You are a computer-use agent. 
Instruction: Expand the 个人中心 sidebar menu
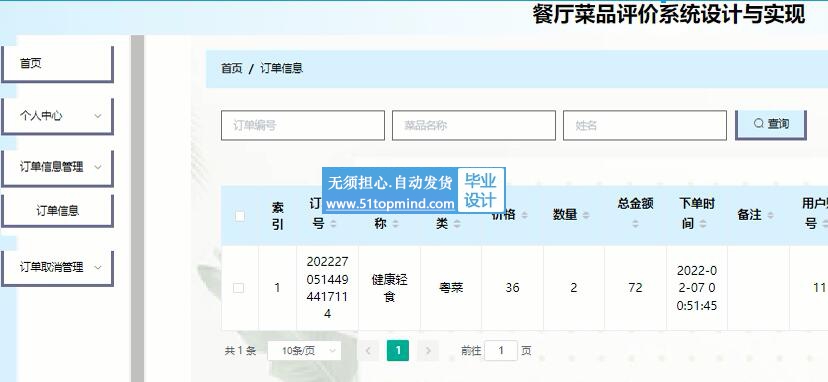(58, 116)
